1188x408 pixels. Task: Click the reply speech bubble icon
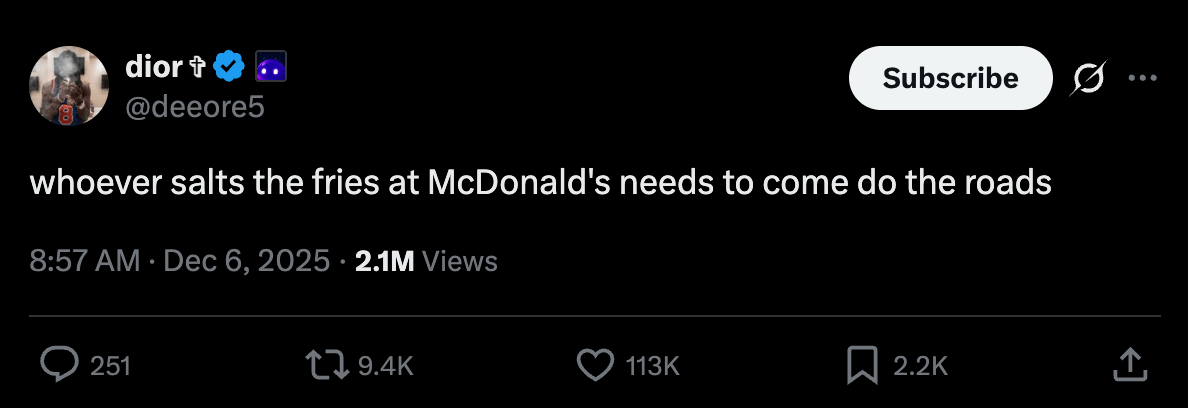[x=60, y=365]
